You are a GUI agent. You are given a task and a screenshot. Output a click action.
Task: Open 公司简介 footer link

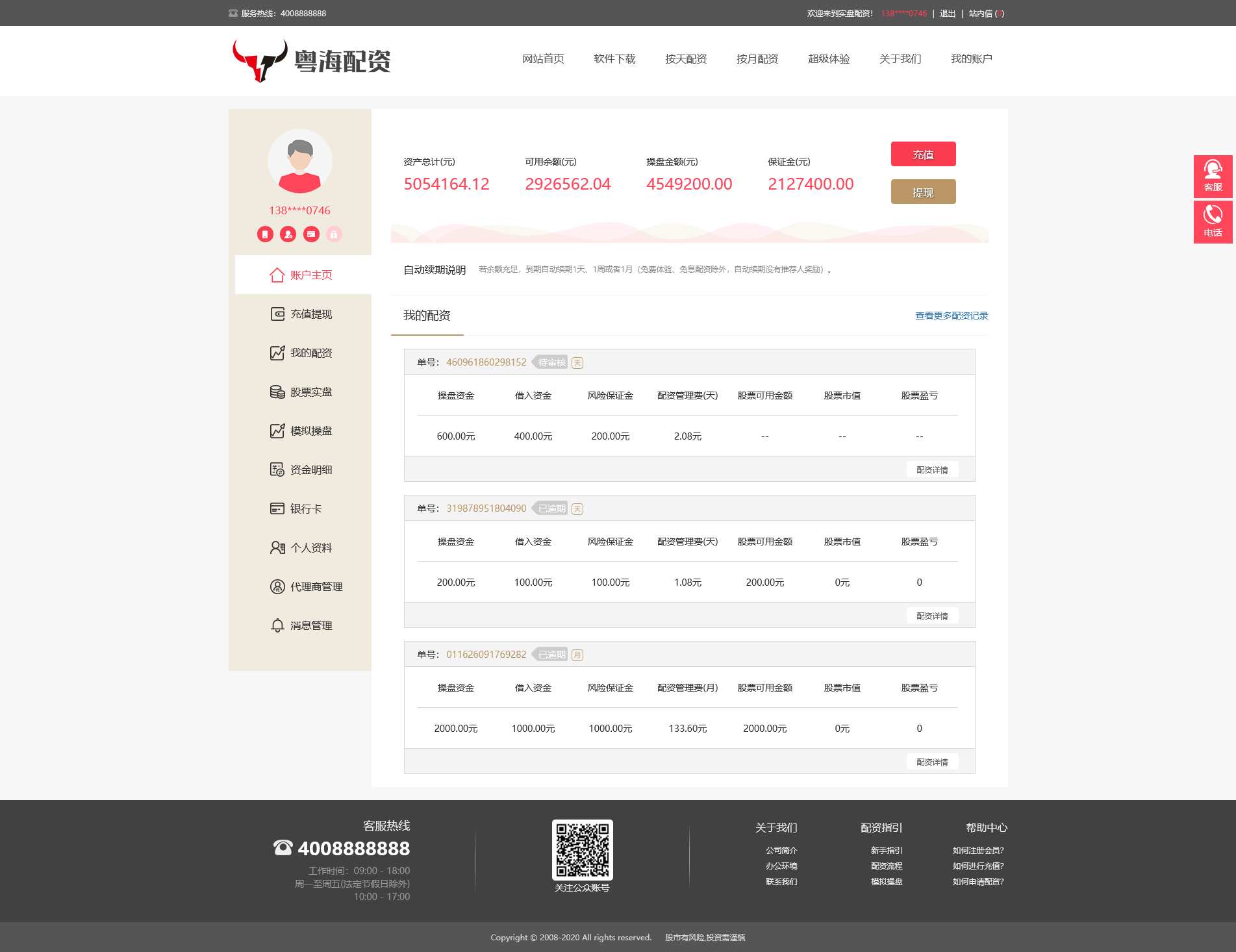[x=781, y=850]
